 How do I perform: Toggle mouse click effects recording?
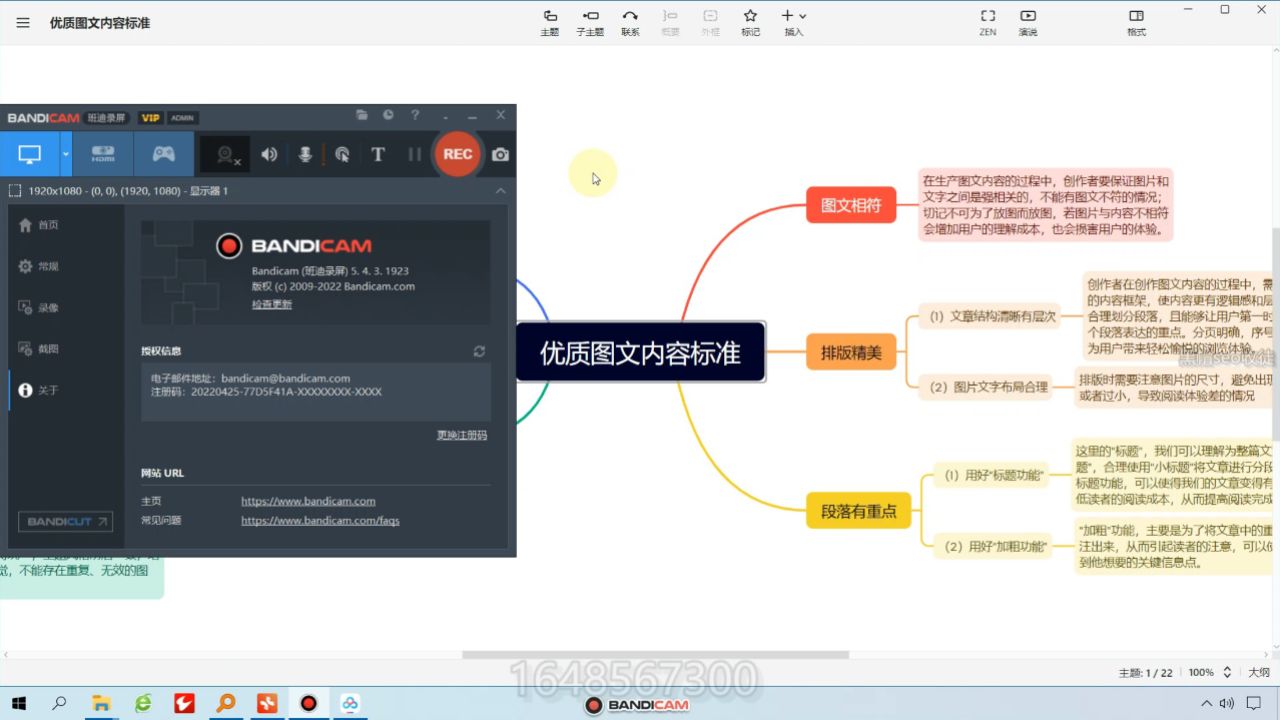[x=340, y=154]
